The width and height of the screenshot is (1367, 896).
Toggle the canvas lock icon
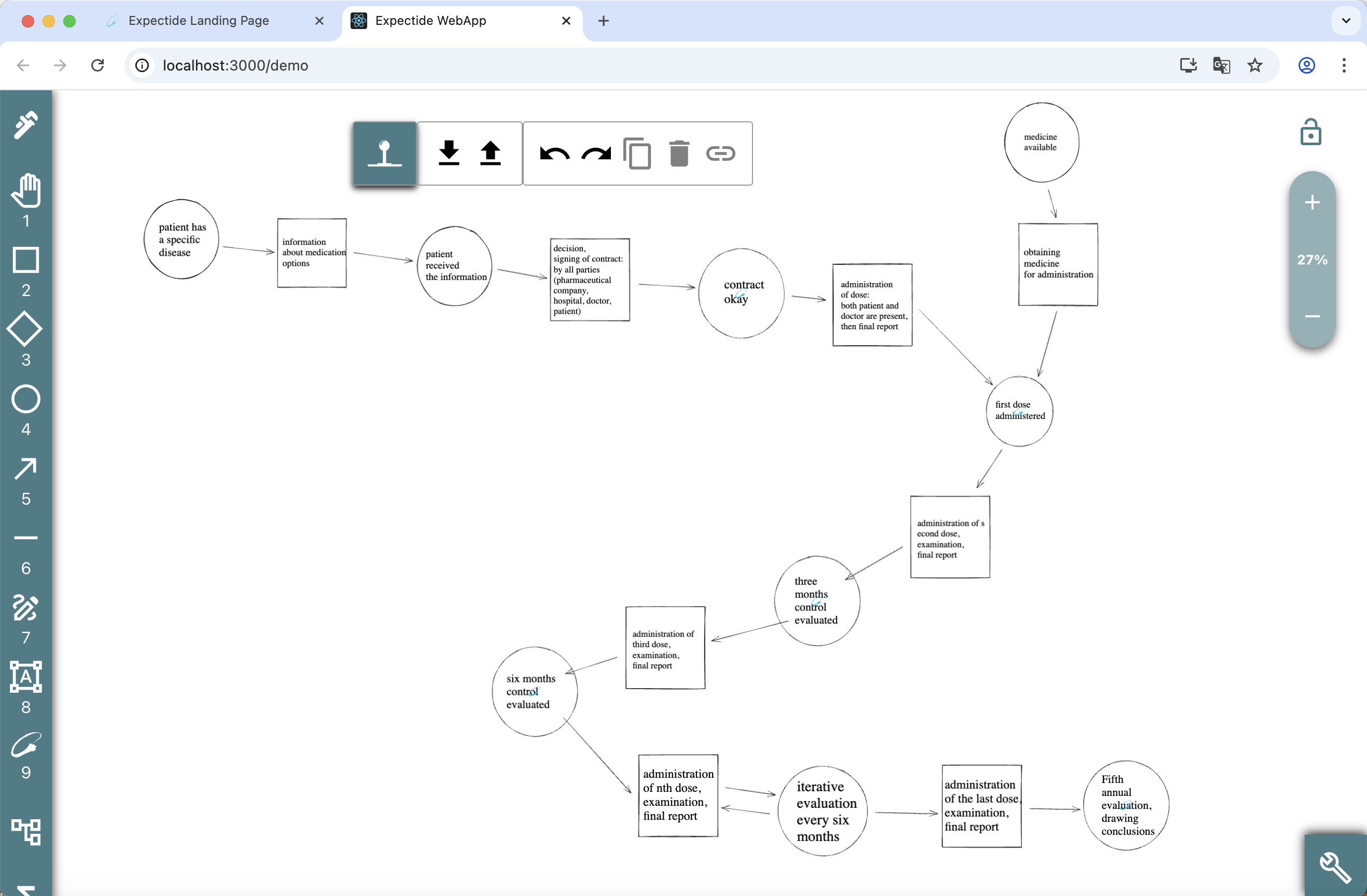1310,133
